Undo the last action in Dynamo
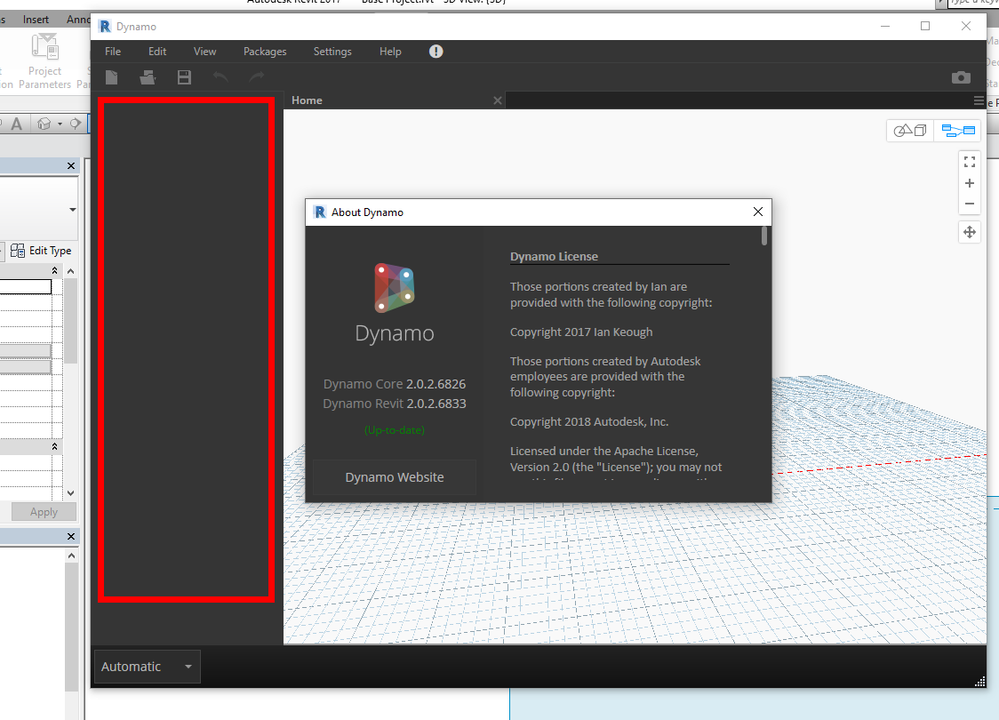 [220, 77]
